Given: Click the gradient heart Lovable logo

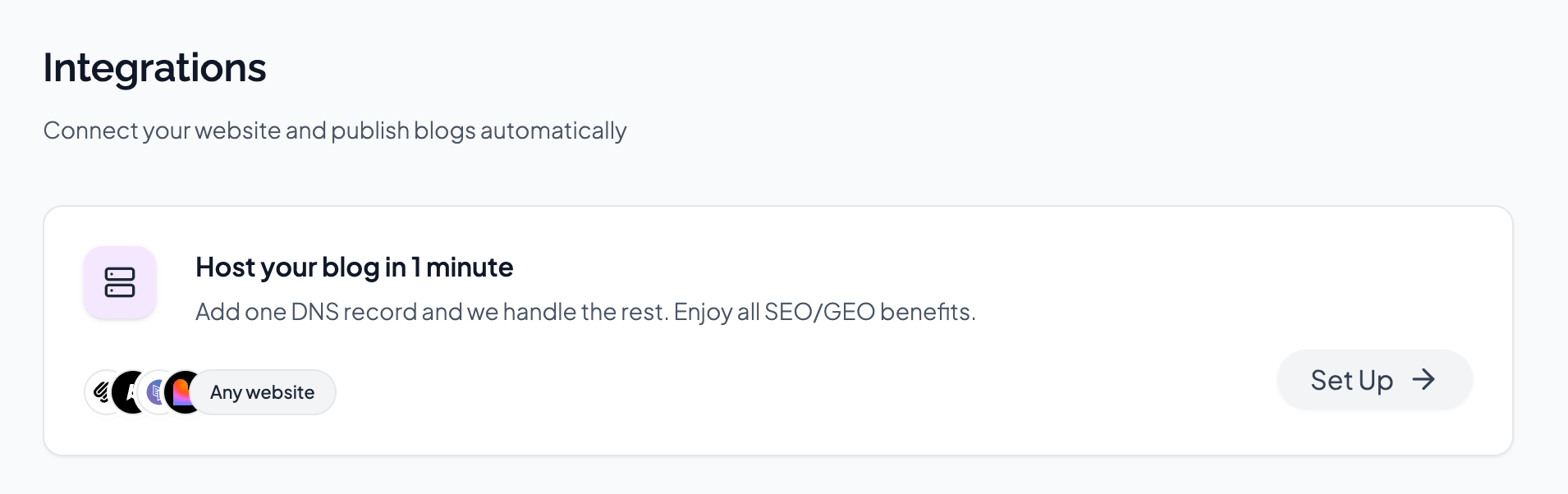Looking at the screenshot, I should click(x=183, y=392).
